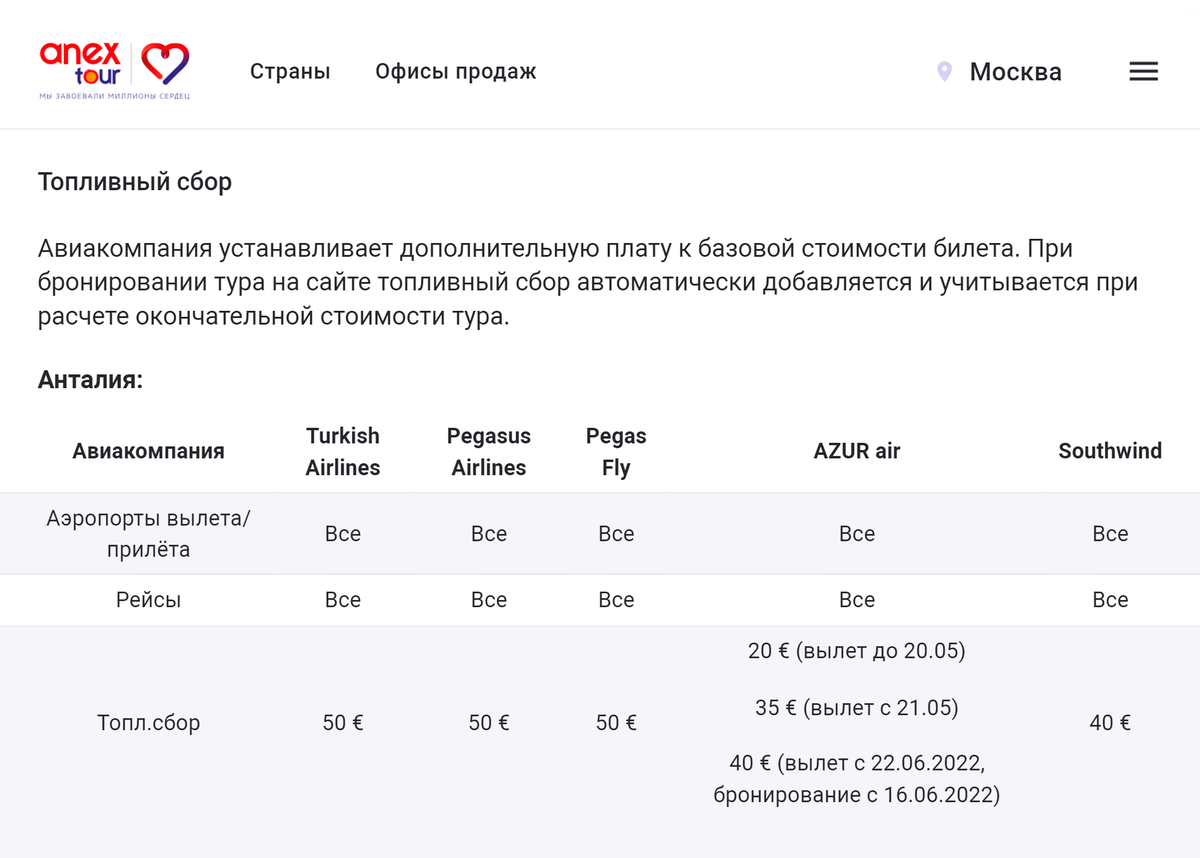Click Turkish Airlines 50 € fee cell

point(343,722)
